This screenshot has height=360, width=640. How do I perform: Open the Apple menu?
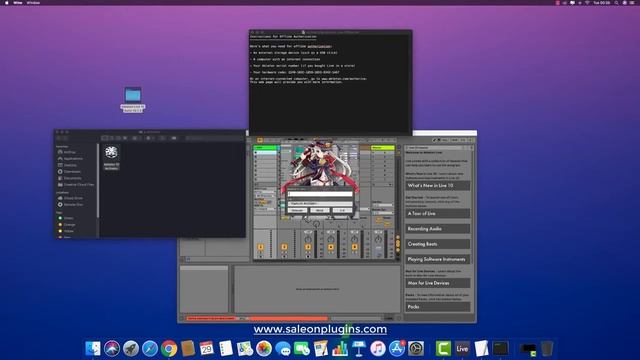click(7, 3)
